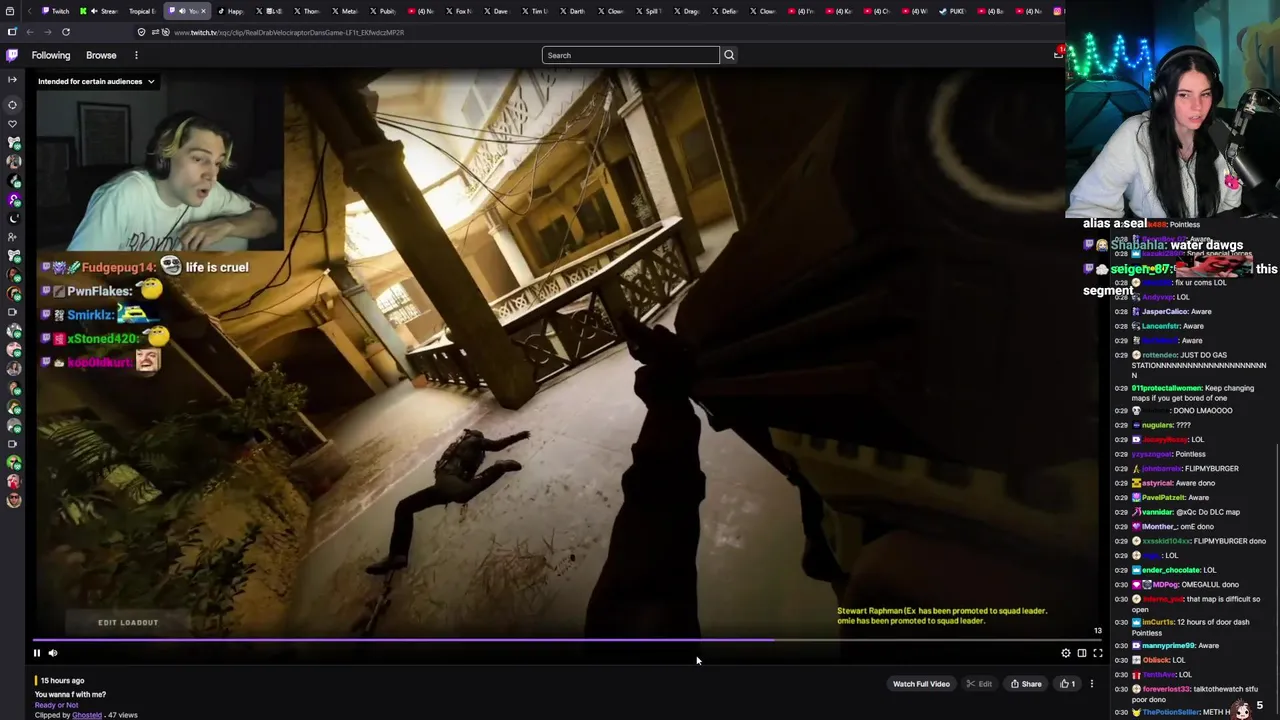Viewport: 1280px width, 720px height.
Task: Go forward in browser history
Action: tap(47, 32)
